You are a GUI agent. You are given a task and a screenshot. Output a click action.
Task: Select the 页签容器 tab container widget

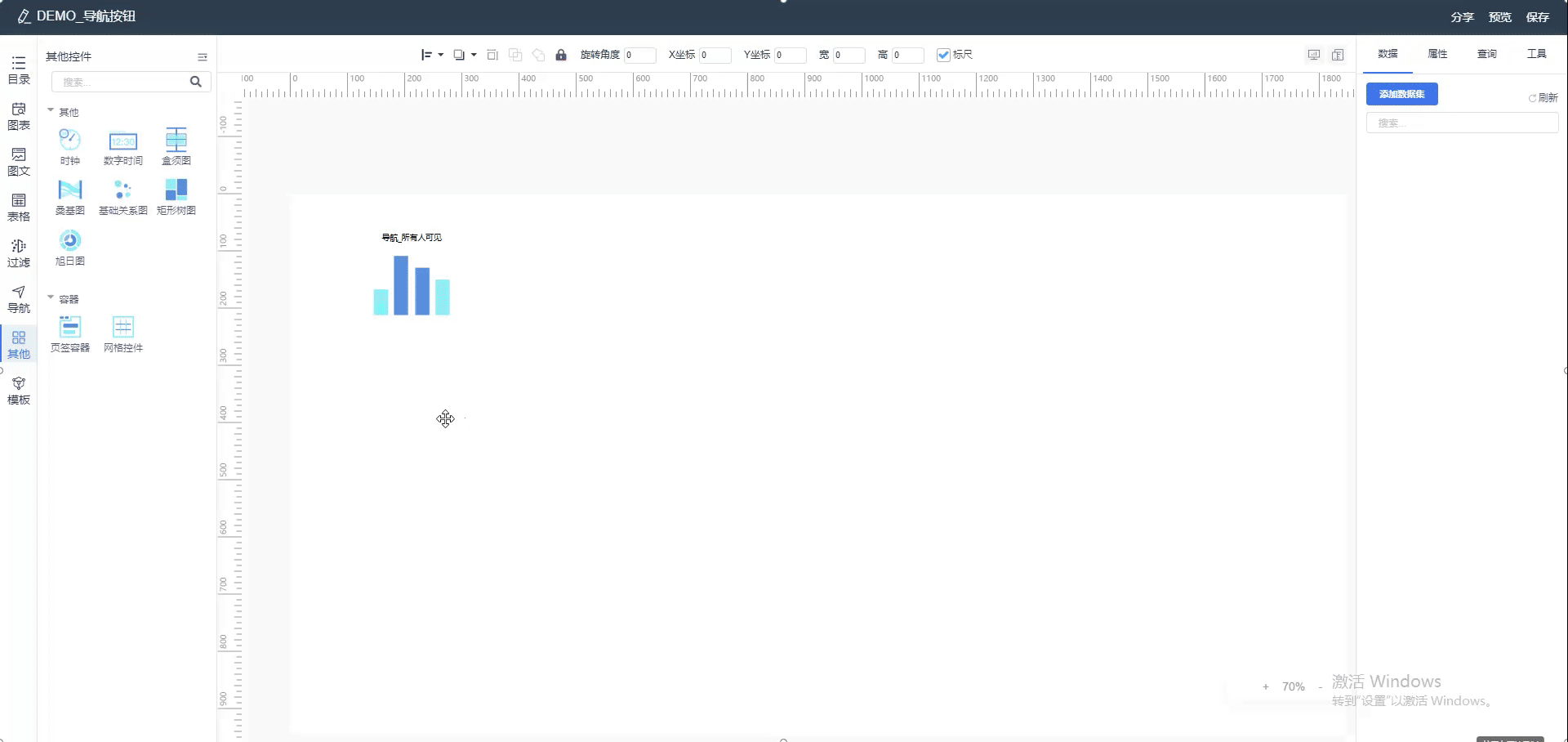click(x=70, y=334)
